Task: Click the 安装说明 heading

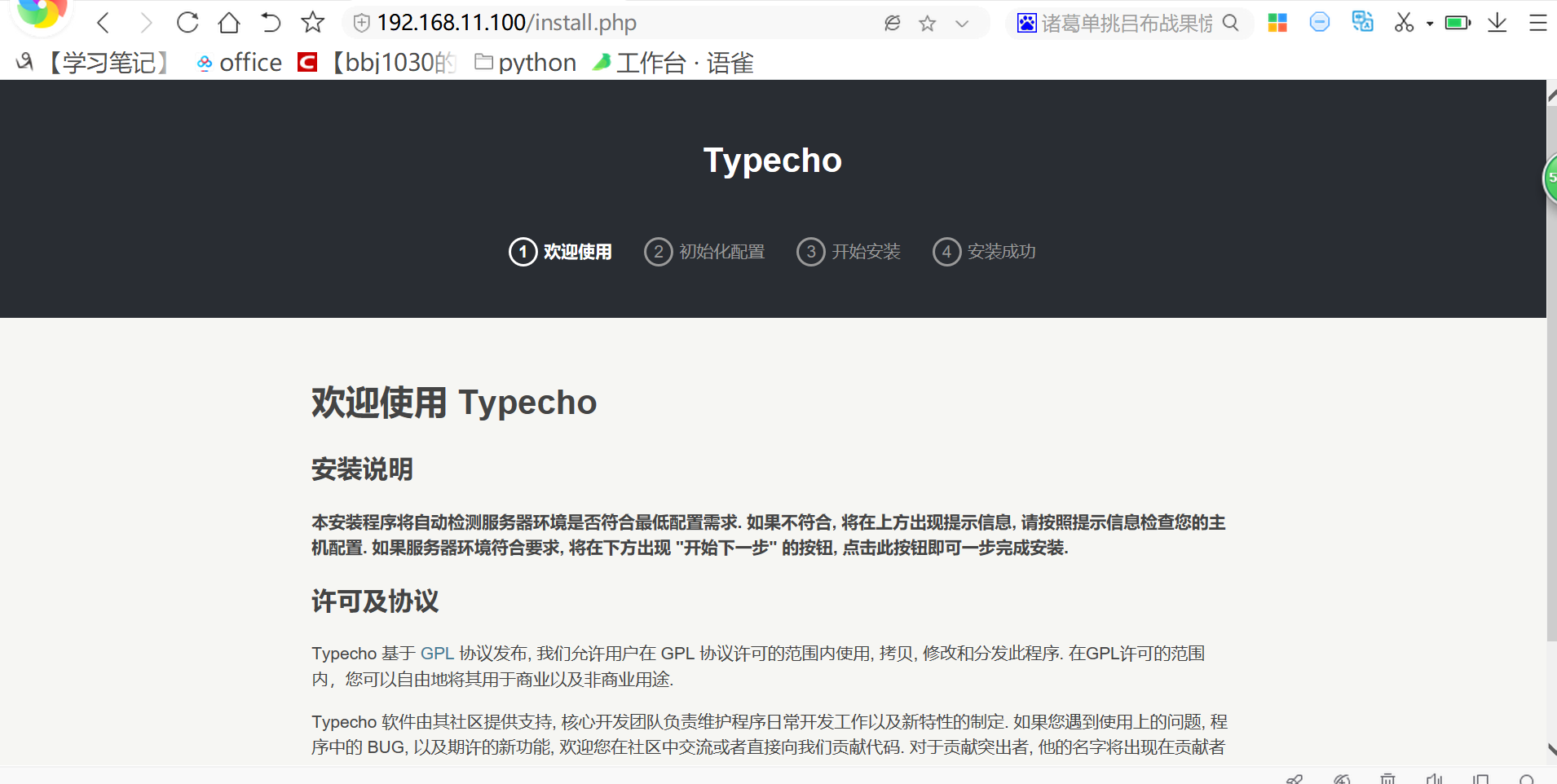Action: [363, 469]
